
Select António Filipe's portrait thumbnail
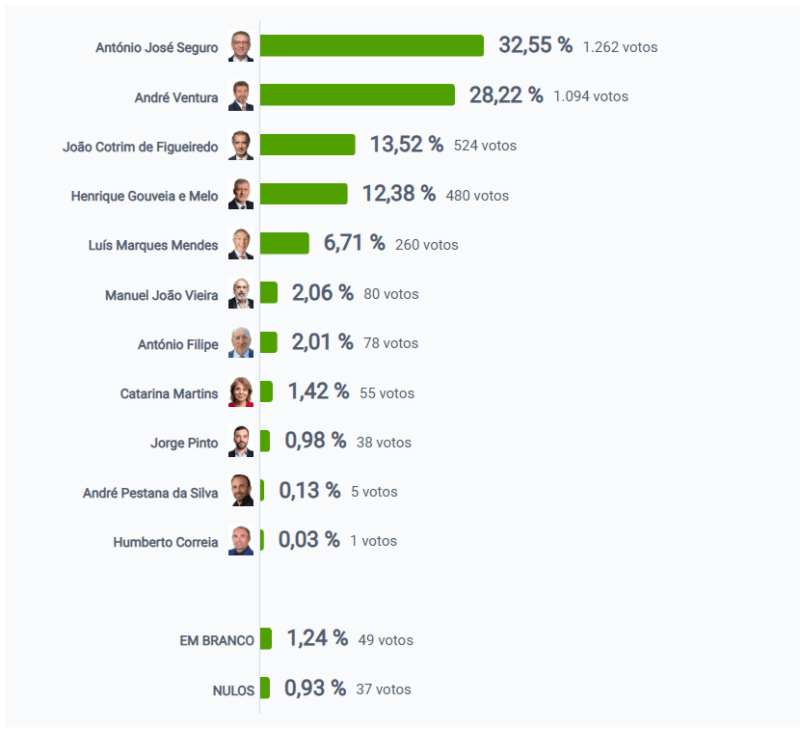click(x=241, y=343)
